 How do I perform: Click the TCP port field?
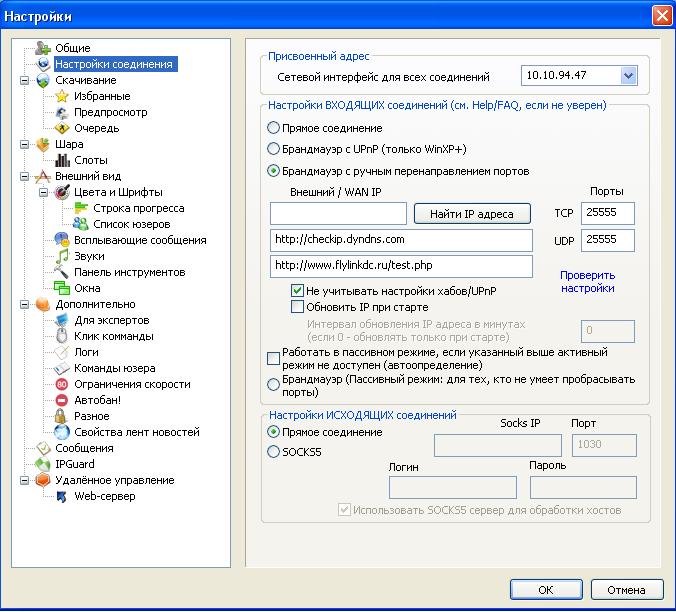607,213
